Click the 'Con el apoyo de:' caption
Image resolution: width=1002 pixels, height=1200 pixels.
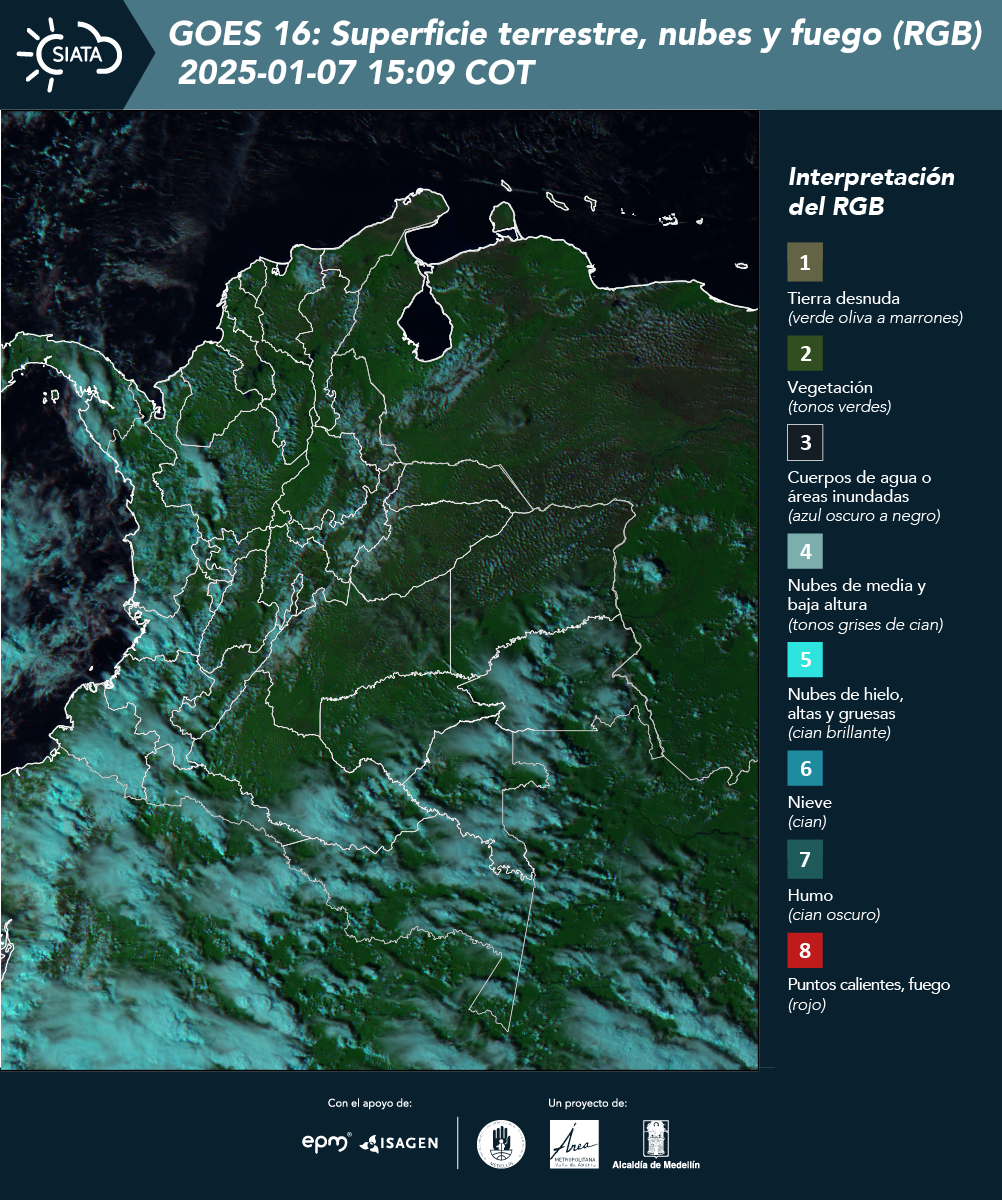coord(370,1104)
